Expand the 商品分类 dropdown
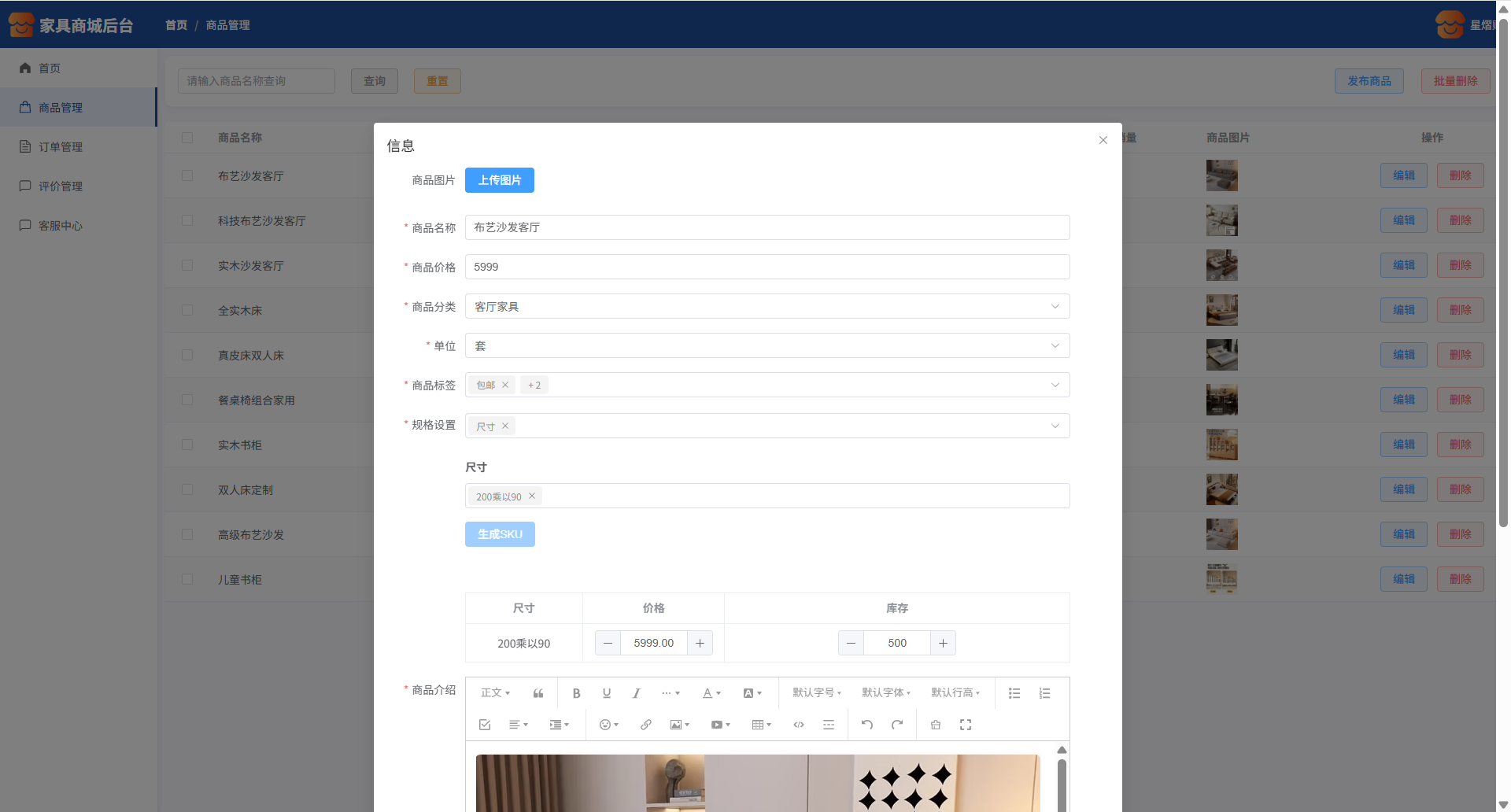The image size is (1511, 812). (767, 306)
